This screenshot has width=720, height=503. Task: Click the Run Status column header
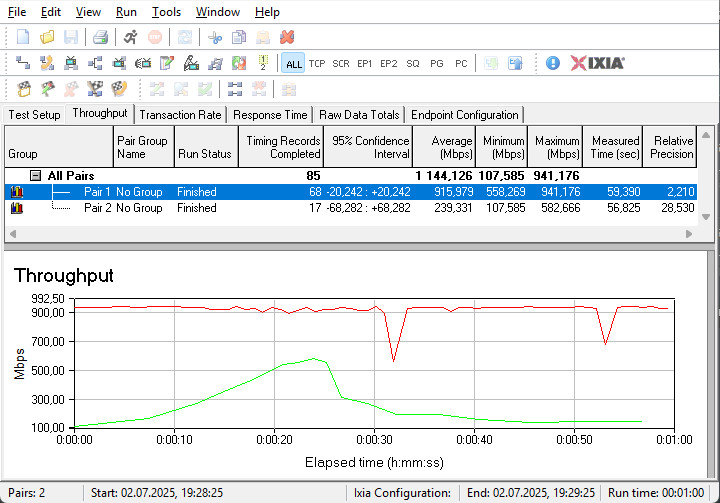pyautogui.click(x=207, y=147)
